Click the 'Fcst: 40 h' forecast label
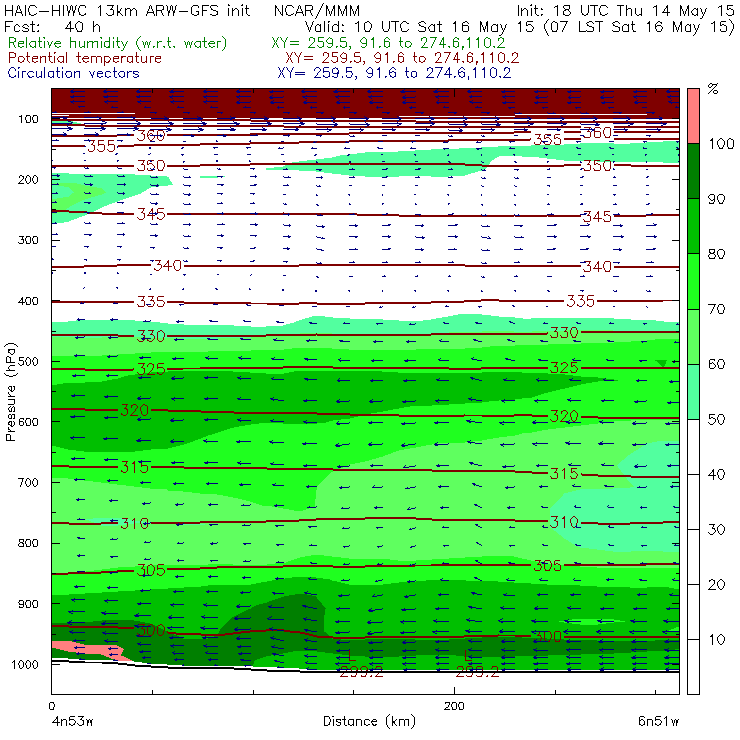The width and height of the screenshot is (740, 740). (52, 27)
